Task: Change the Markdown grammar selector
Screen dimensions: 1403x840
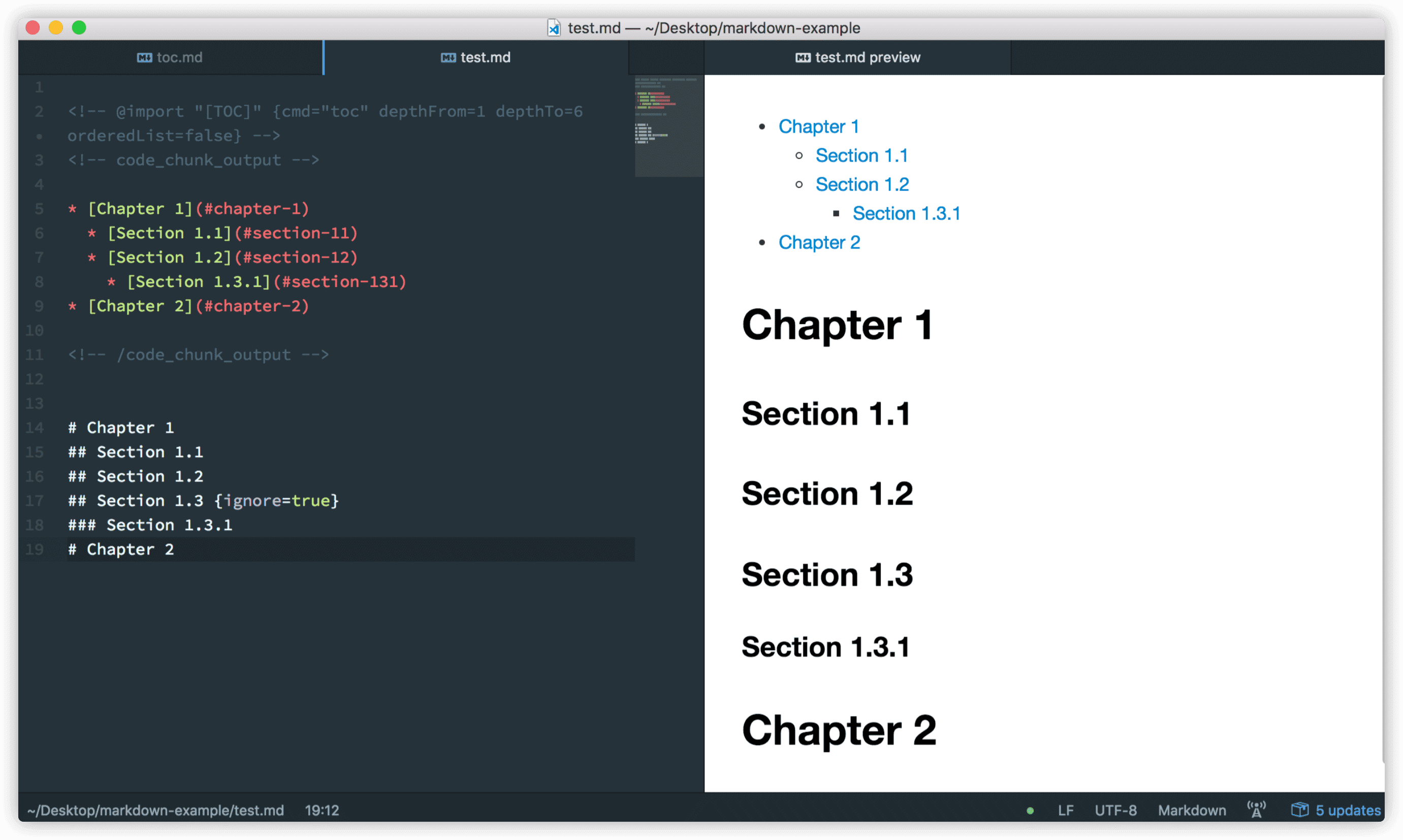Action: pyautogui.click(x=1192, y=811)
